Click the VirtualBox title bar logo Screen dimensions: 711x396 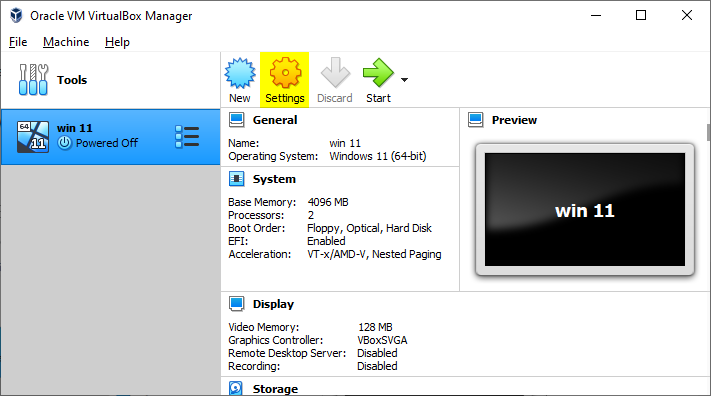pyautogui.click(x=16, y=15)
